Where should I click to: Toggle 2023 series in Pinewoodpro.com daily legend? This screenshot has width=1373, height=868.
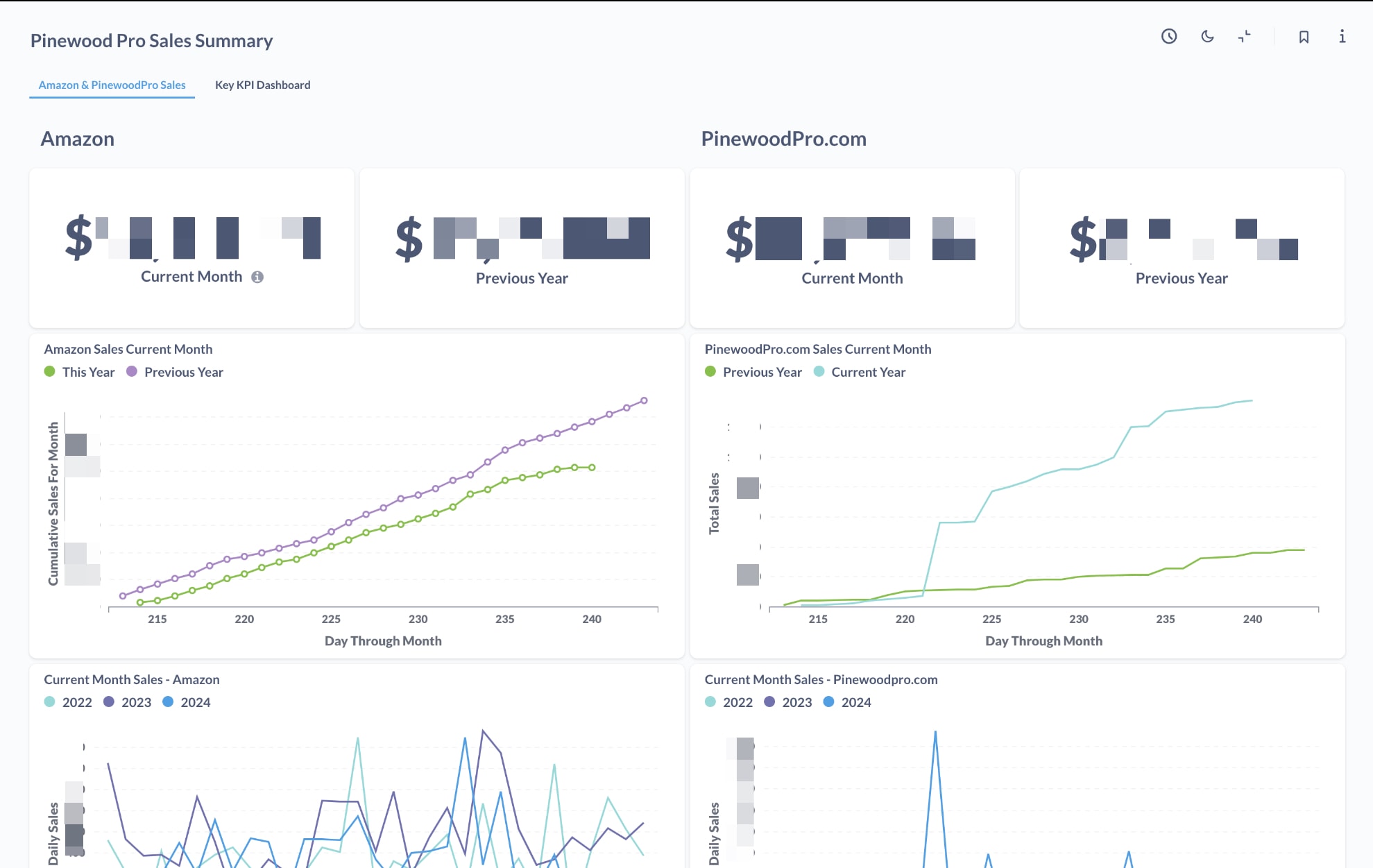788,702
